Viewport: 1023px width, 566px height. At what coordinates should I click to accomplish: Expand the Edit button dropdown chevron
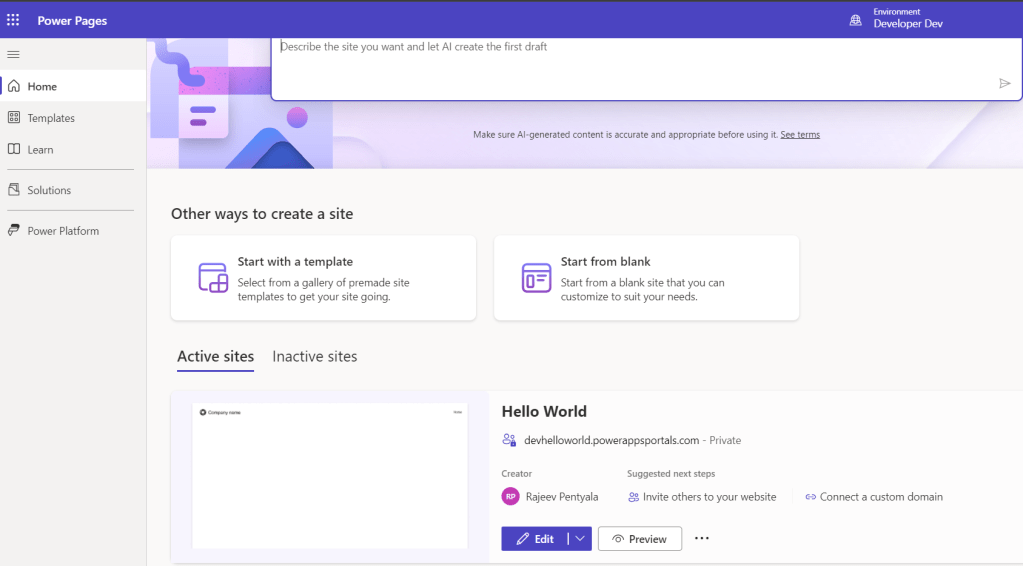[x=580, y=539]
